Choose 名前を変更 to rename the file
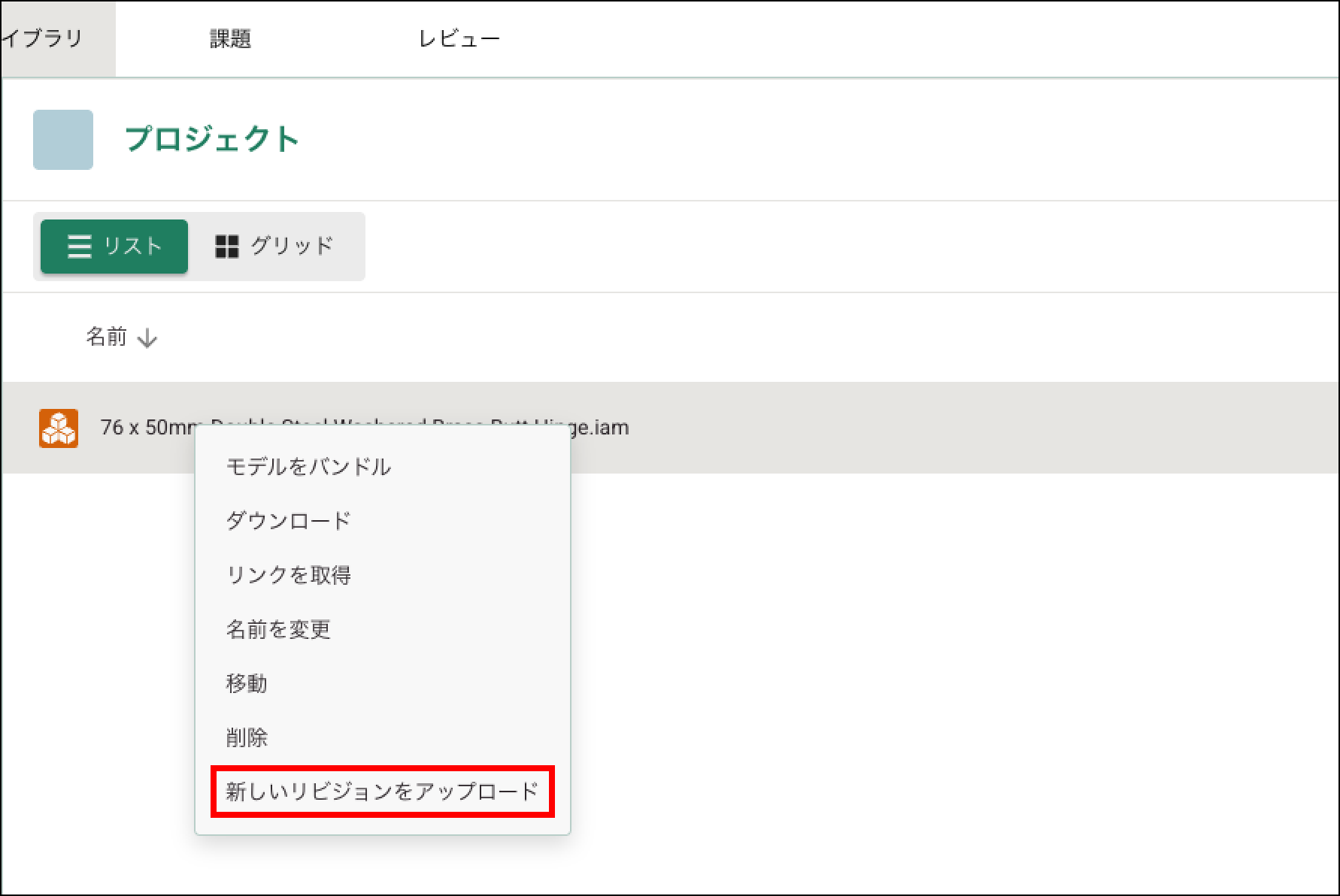 click(278, 629)
